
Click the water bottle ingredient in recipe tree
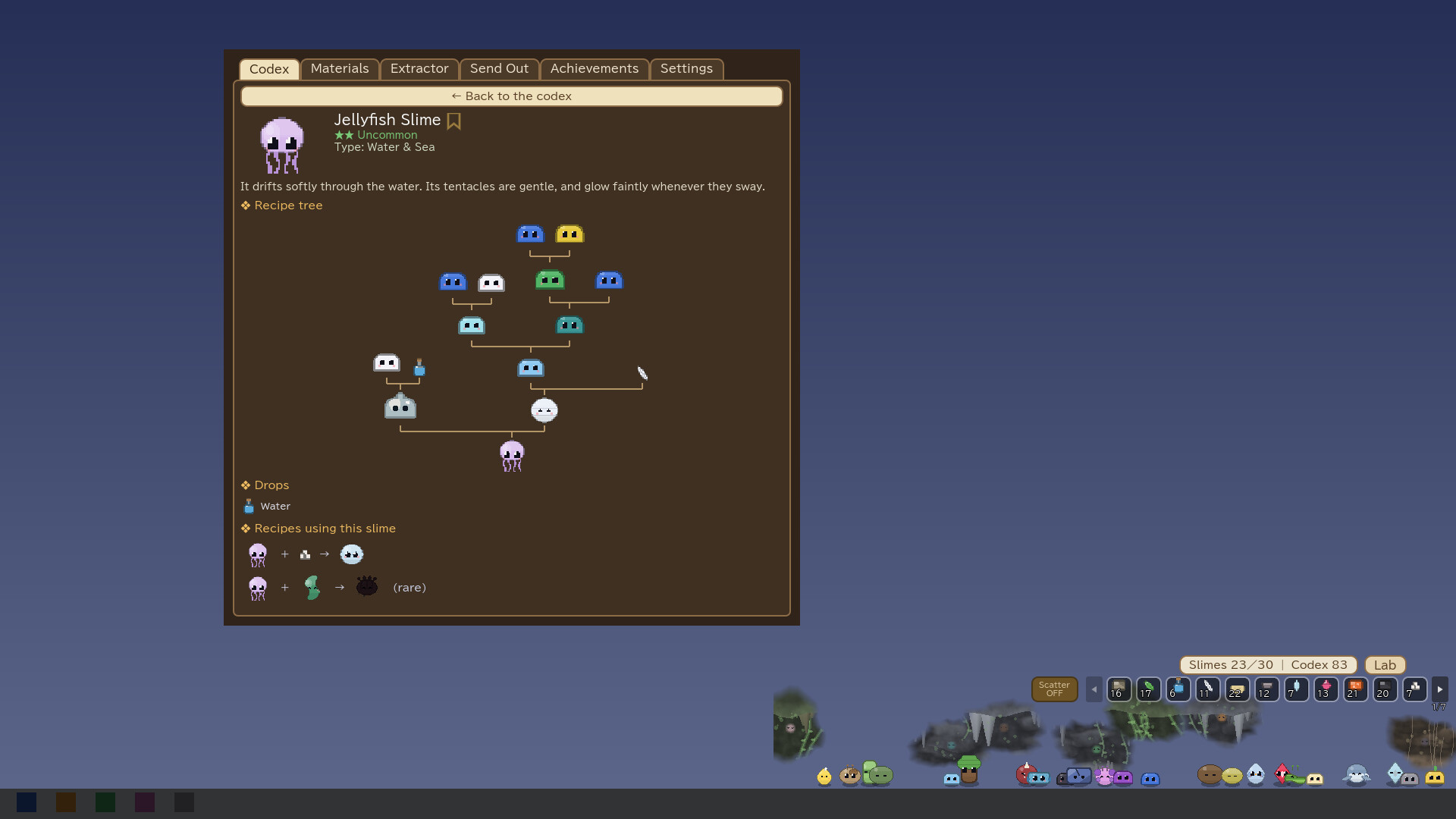coord(419,368)
